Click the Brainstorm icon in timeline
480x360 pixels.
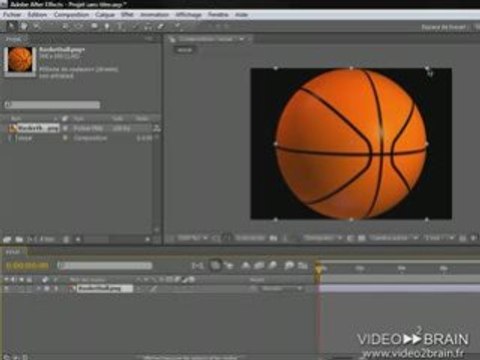[x=289, y=265]
